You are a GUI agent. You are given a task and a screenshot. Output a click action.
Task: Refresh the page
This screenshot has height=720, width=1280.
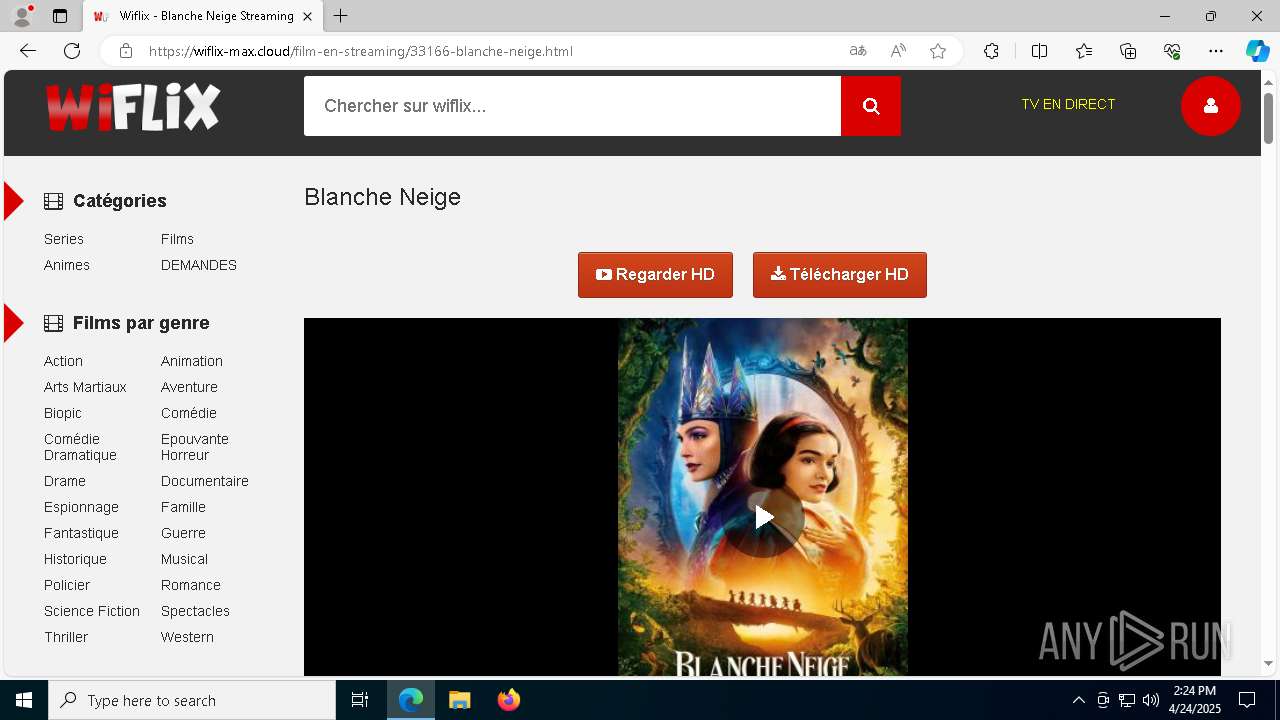[x=72, y=51]
